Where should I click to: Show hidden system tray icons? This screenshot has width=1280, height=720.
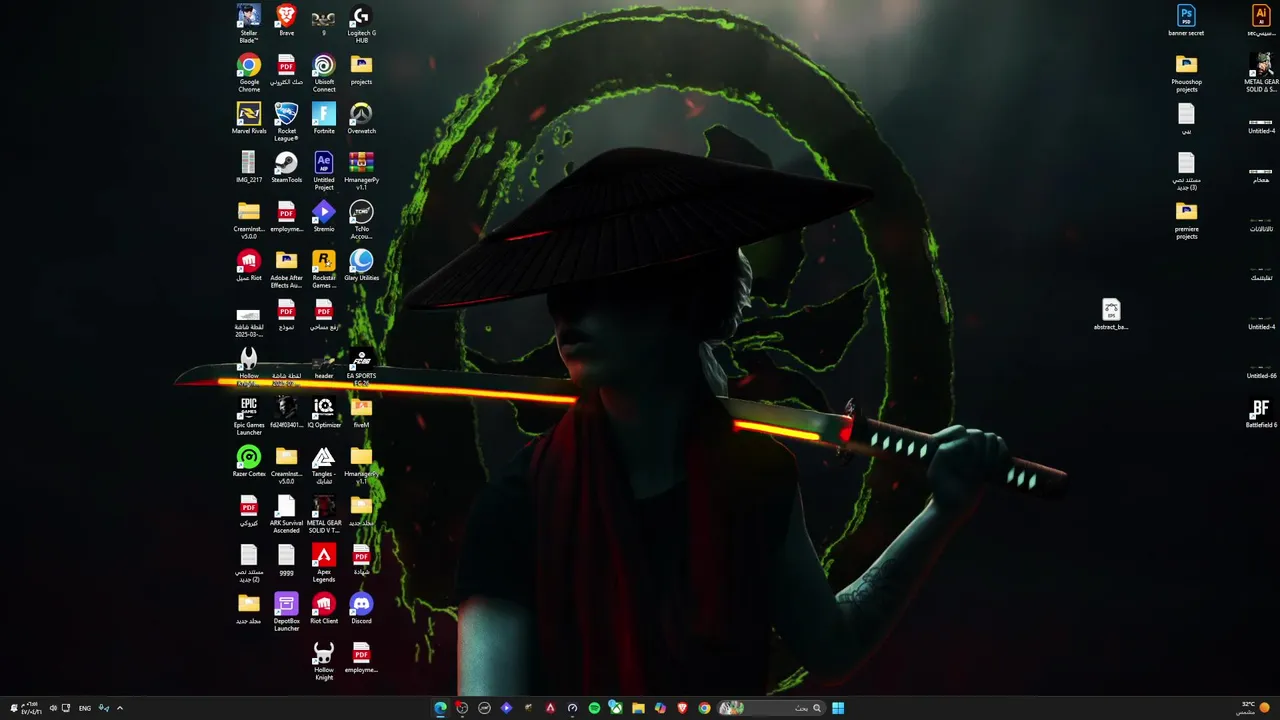[x=120, y=708]
